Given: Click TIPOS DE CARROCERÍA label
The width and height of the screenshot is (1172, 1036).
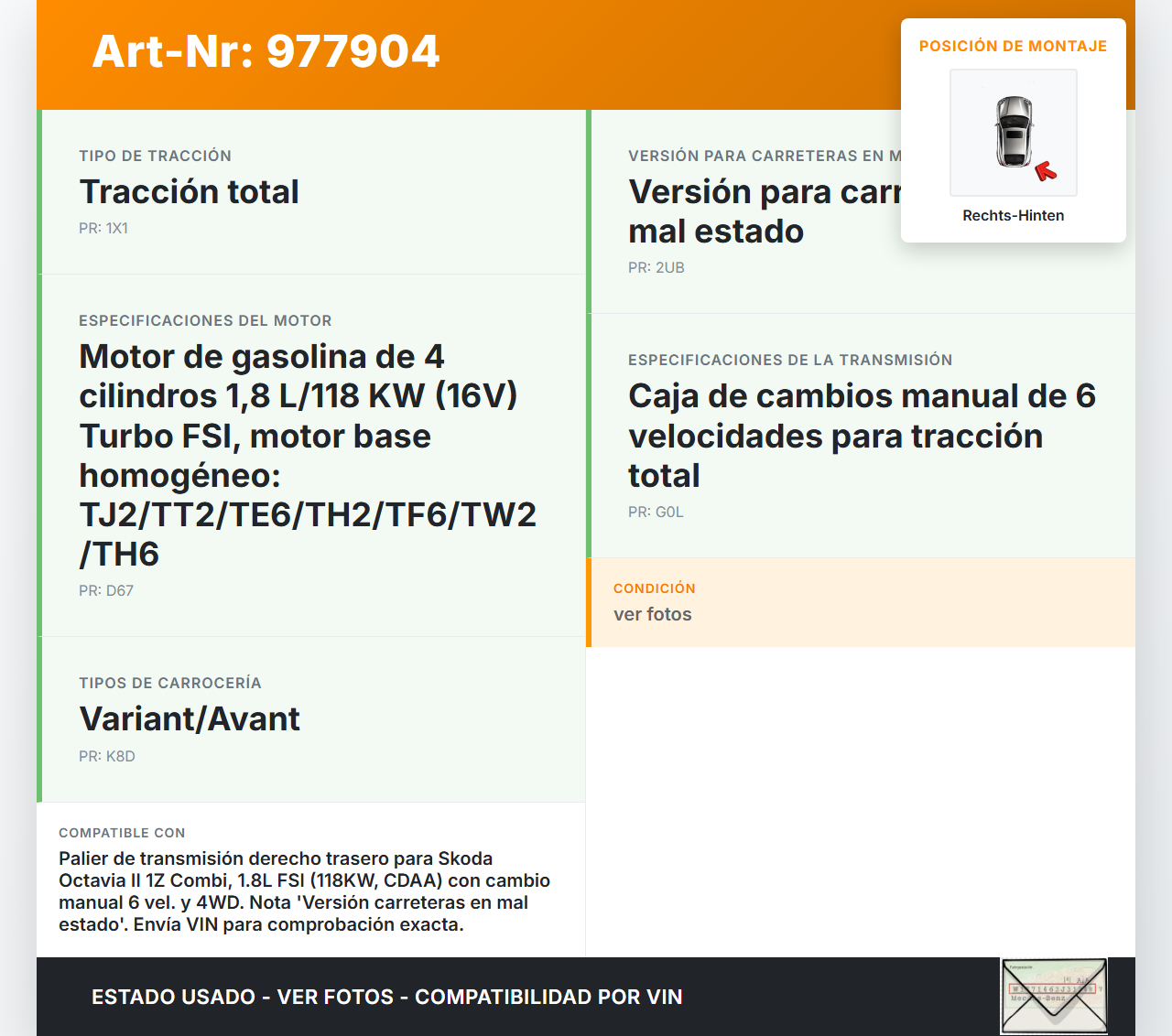Looking at the screenshot, I should [x=170, y=683].
